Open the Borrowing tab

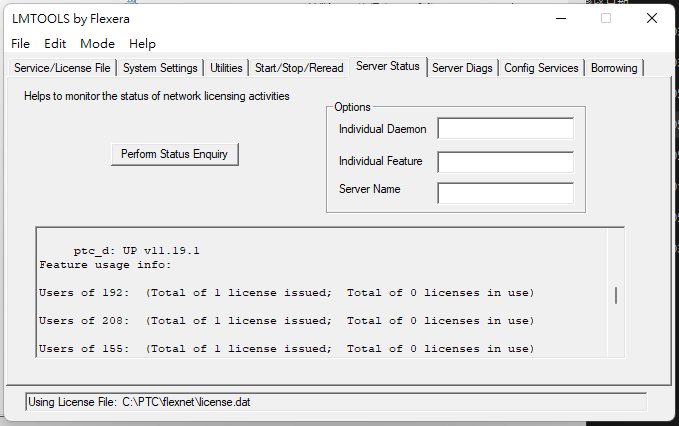[x=615, y=68]
